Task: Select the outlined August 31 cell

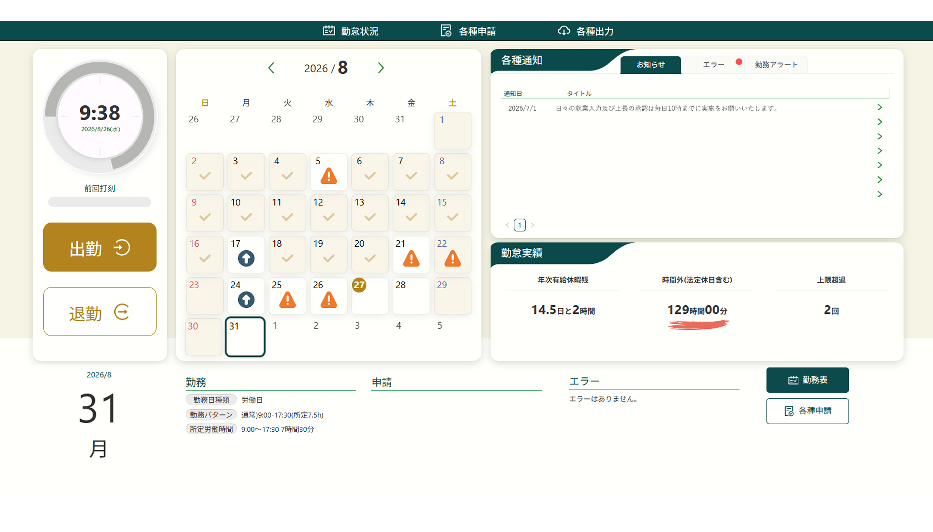Action: point(245,337)
